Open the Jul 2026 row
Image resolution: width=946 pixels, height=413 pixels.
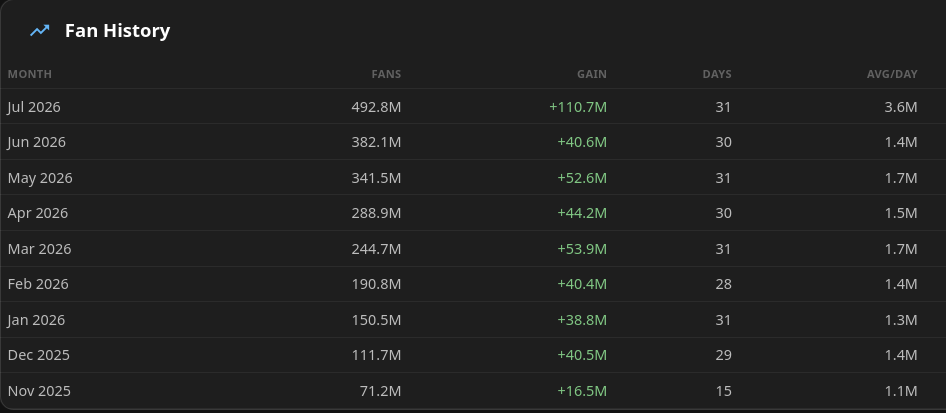coord(473,107)
